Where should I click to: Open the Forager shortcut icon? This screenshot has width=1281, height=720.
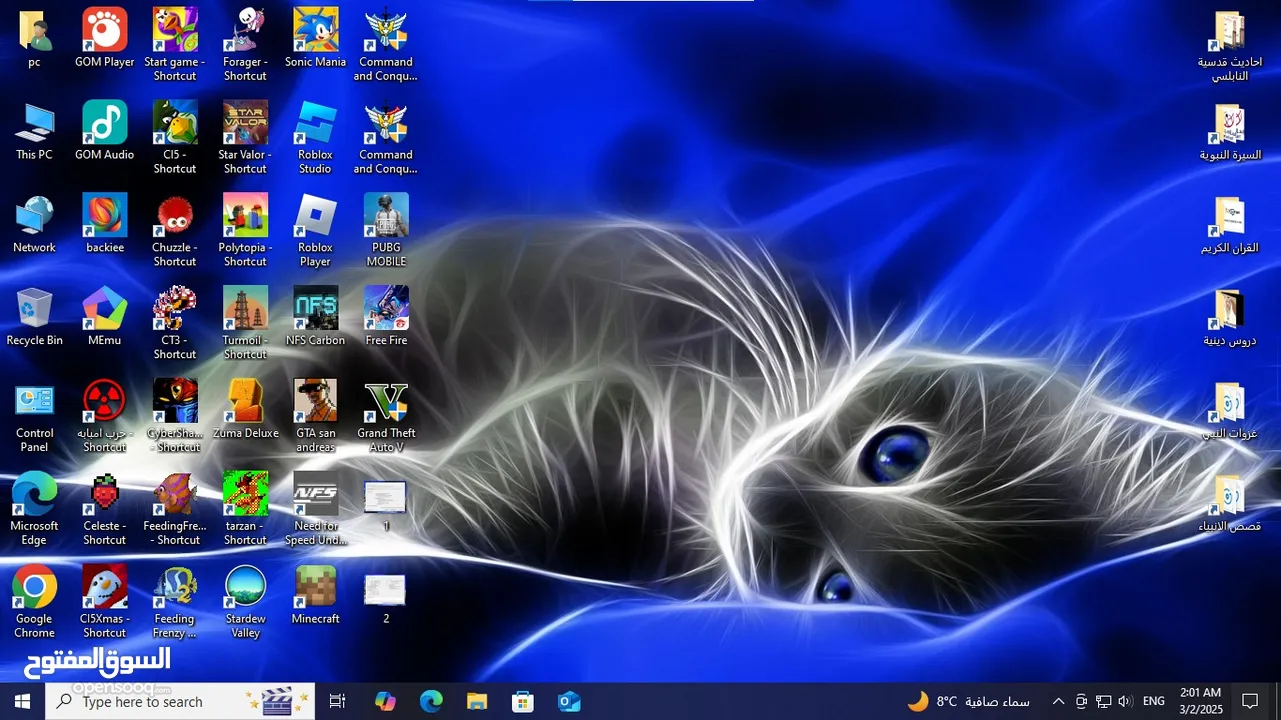click(245, 46)
